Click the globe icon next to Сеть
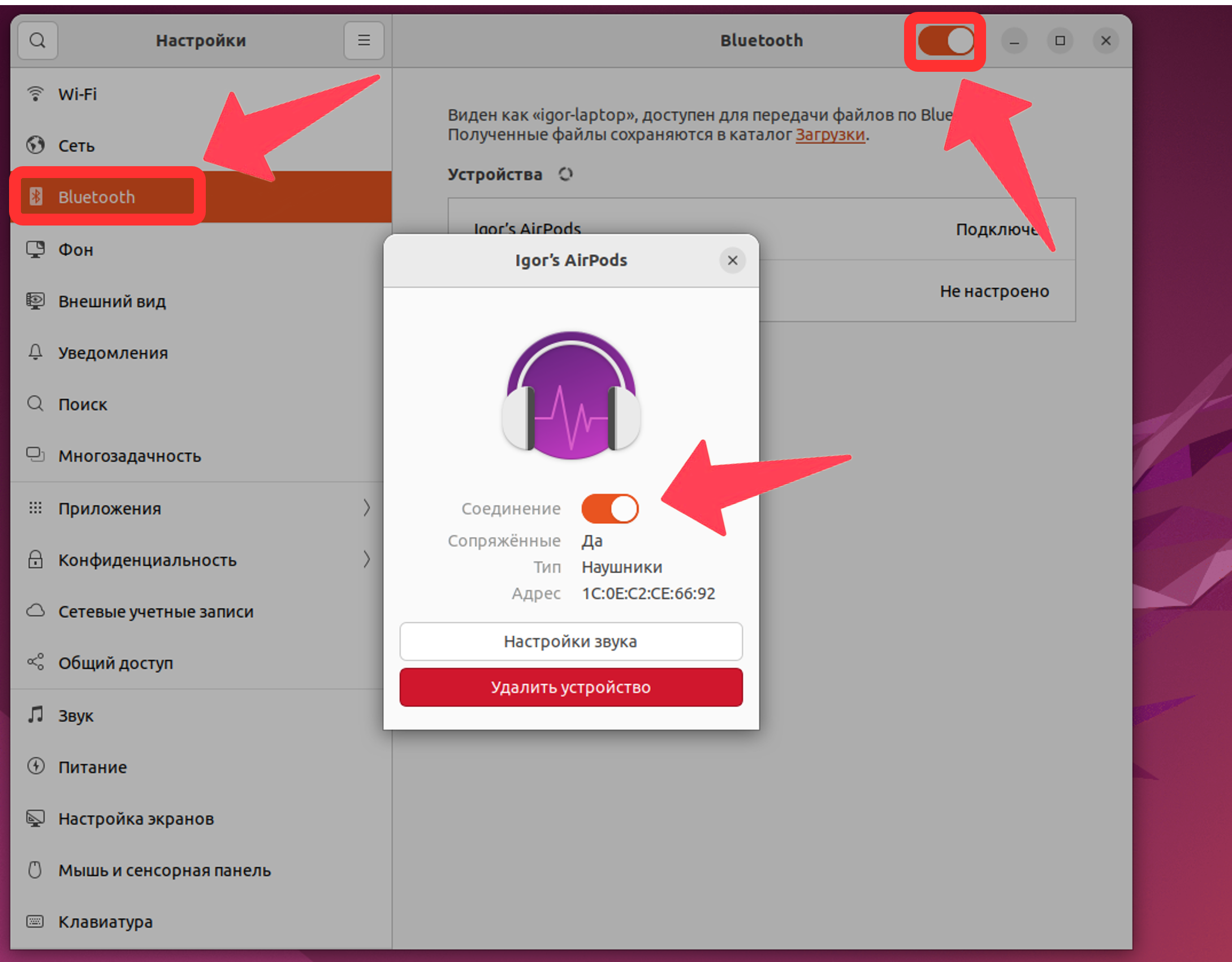The width and height of the screenshot is (1232, 962). (35, 145)
